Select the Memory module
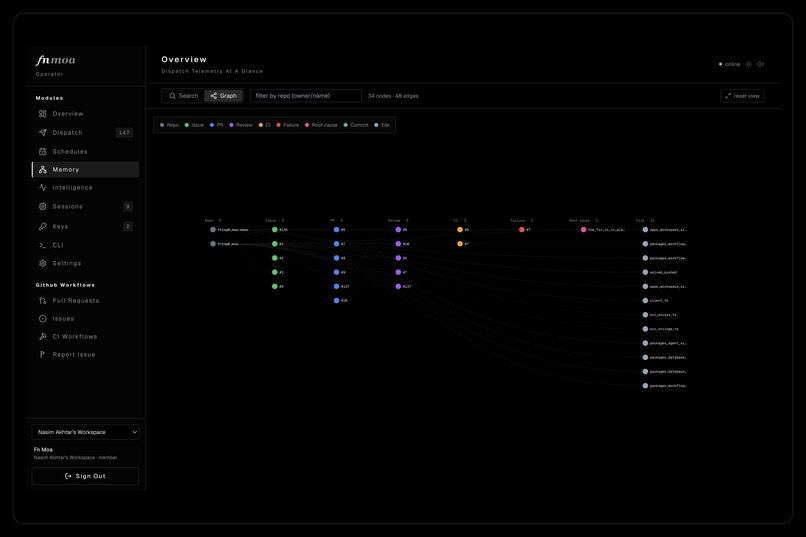 (x=85, y=170)
